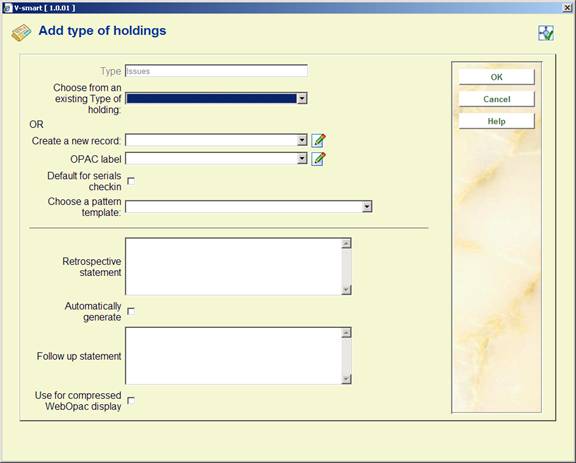The image size is (576, 463).
Task: Click inside the Follow up statement text area
Action: (x=234, y=356)
